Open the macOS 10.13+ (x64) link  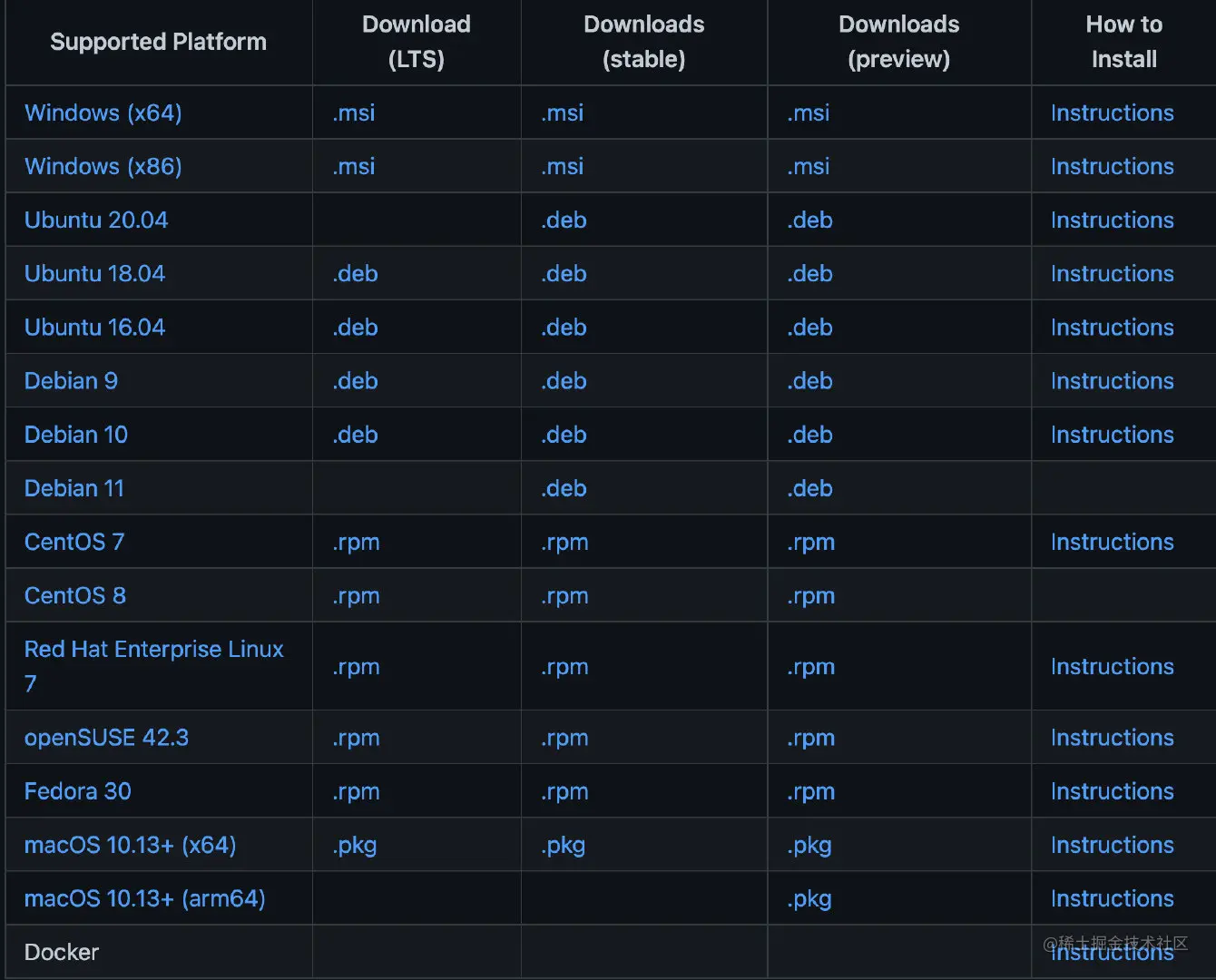[130, 845]
